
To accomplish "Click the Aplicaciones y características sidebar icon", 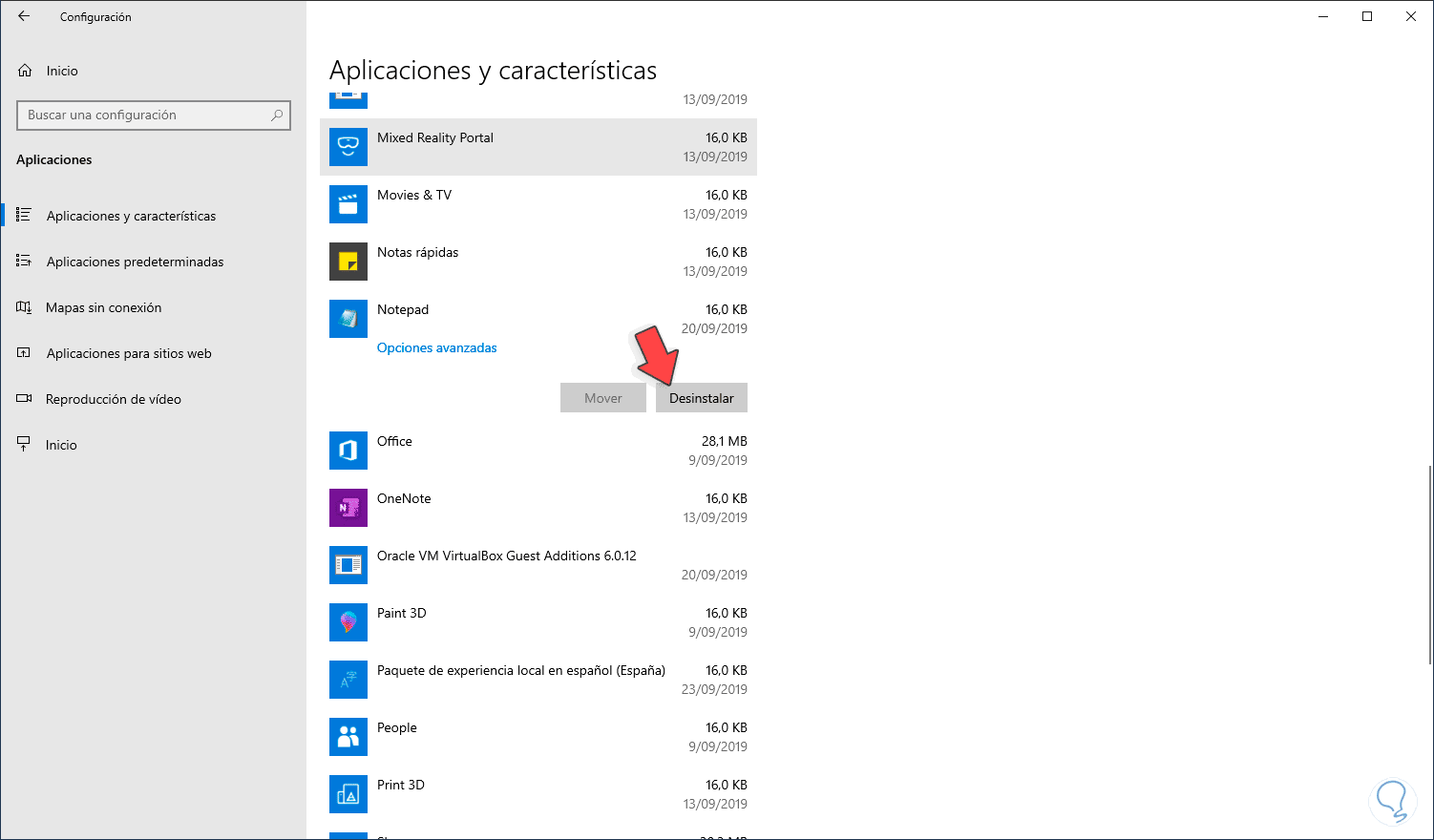I will click(x=24, y=216).
